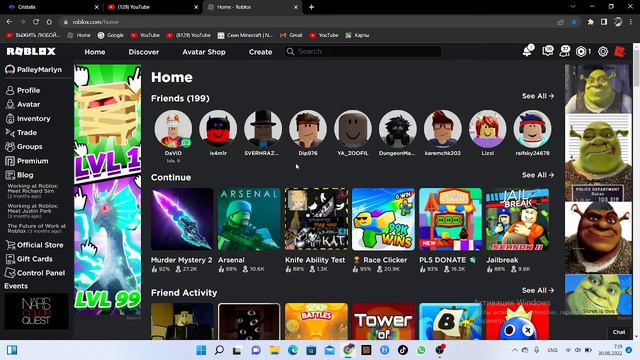640x360 pixels.
Task: Click the Roblox Search field
Action: pyautogui.click(x=362, y=51)
